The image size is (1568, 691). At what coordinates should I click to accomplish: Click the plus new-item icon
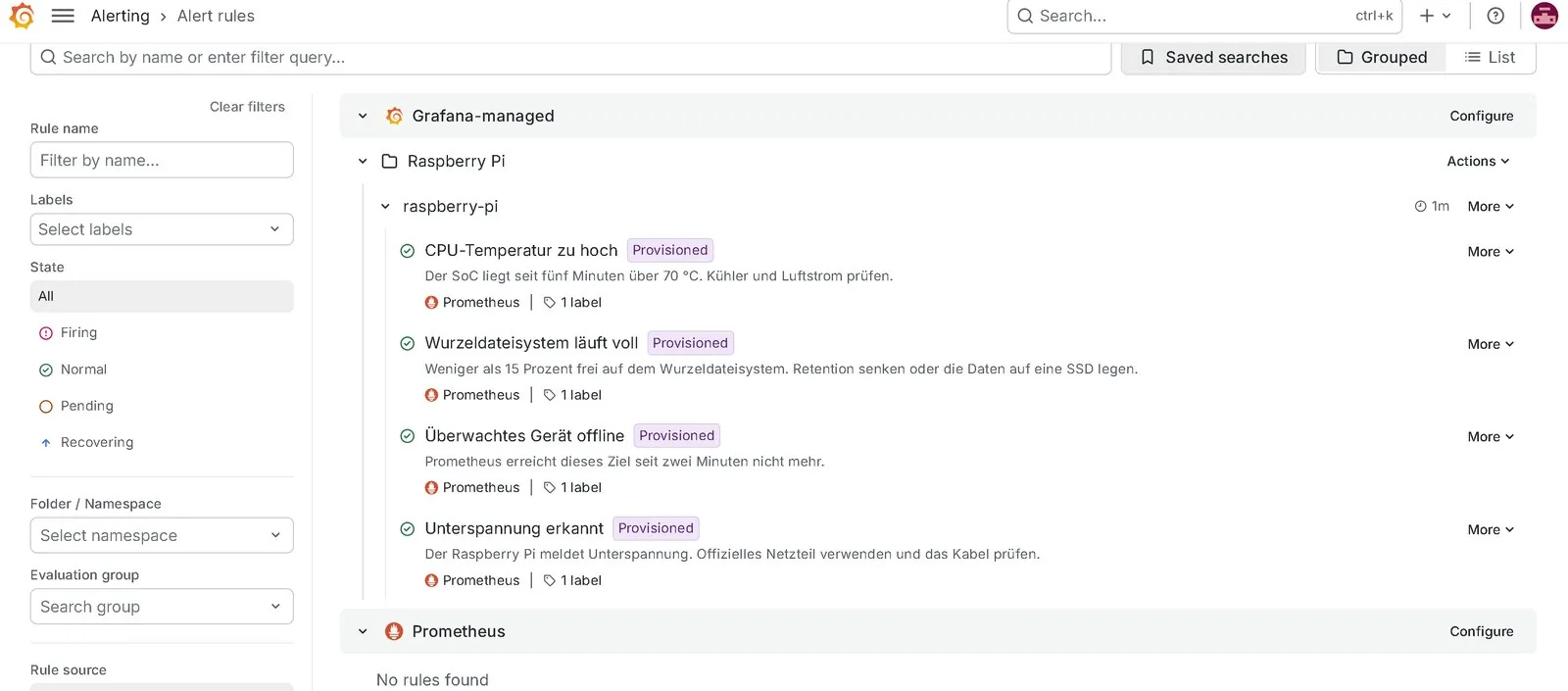(x=1427, y=16)
